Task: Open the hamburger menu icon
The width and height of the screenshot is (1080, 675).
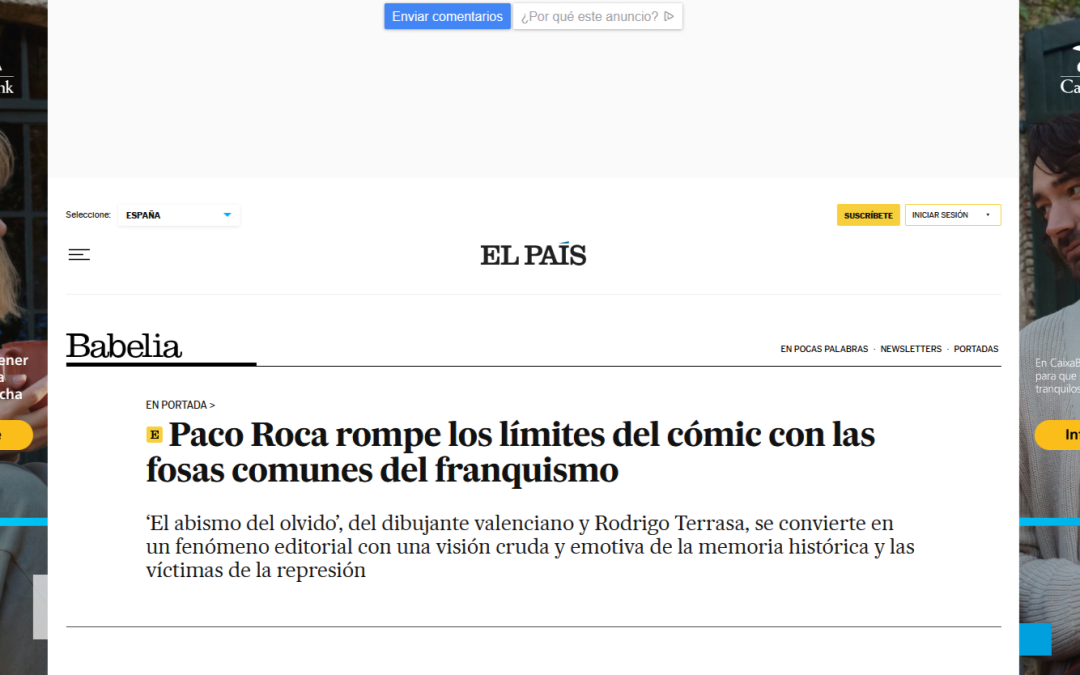Action: (x=79, y=255)
